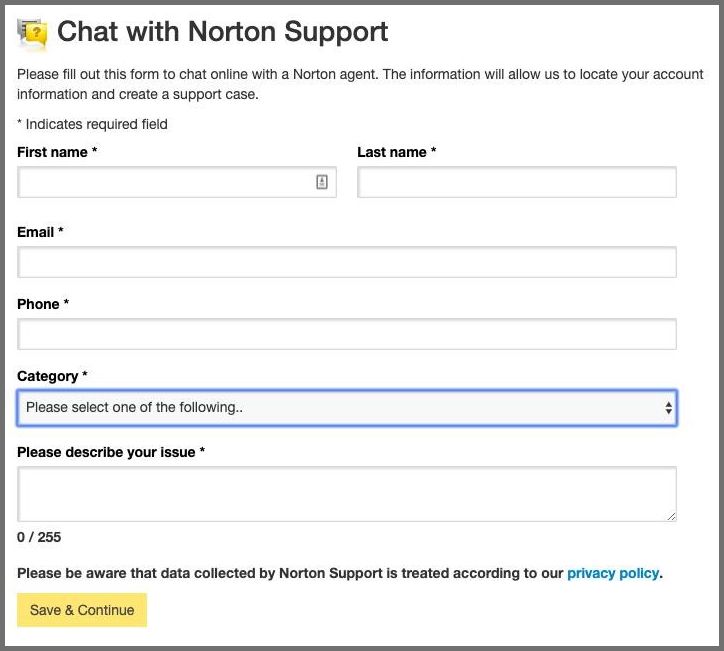Click the up-down arrows on Category select
The height and width of the screenshot is (651, 724).
(668, 408)
